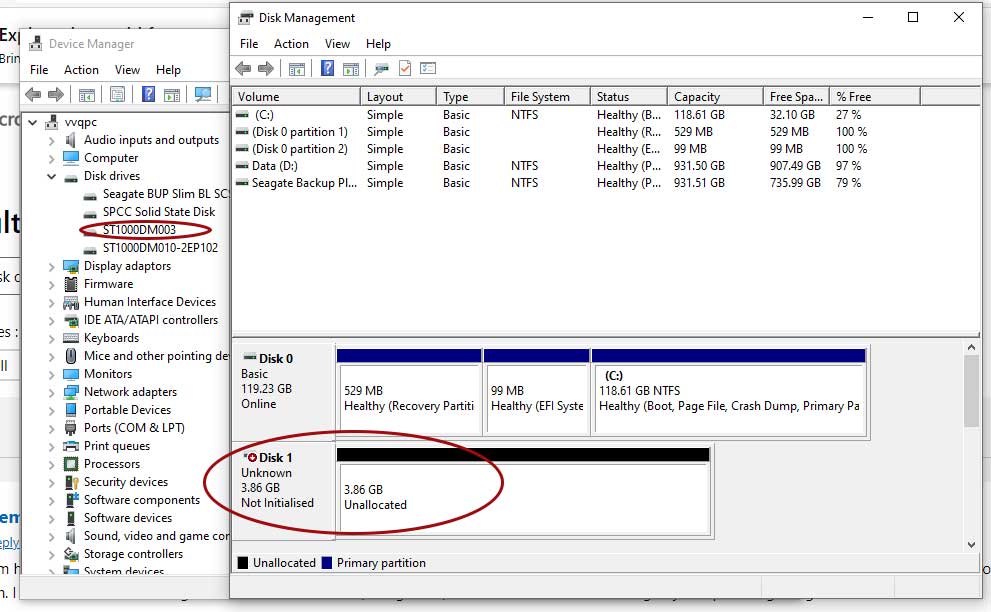Click console tree icon in Disk Management toolbar
This screenshot has height=612, width=991.
pyautogui.click(x=296, y=69)
